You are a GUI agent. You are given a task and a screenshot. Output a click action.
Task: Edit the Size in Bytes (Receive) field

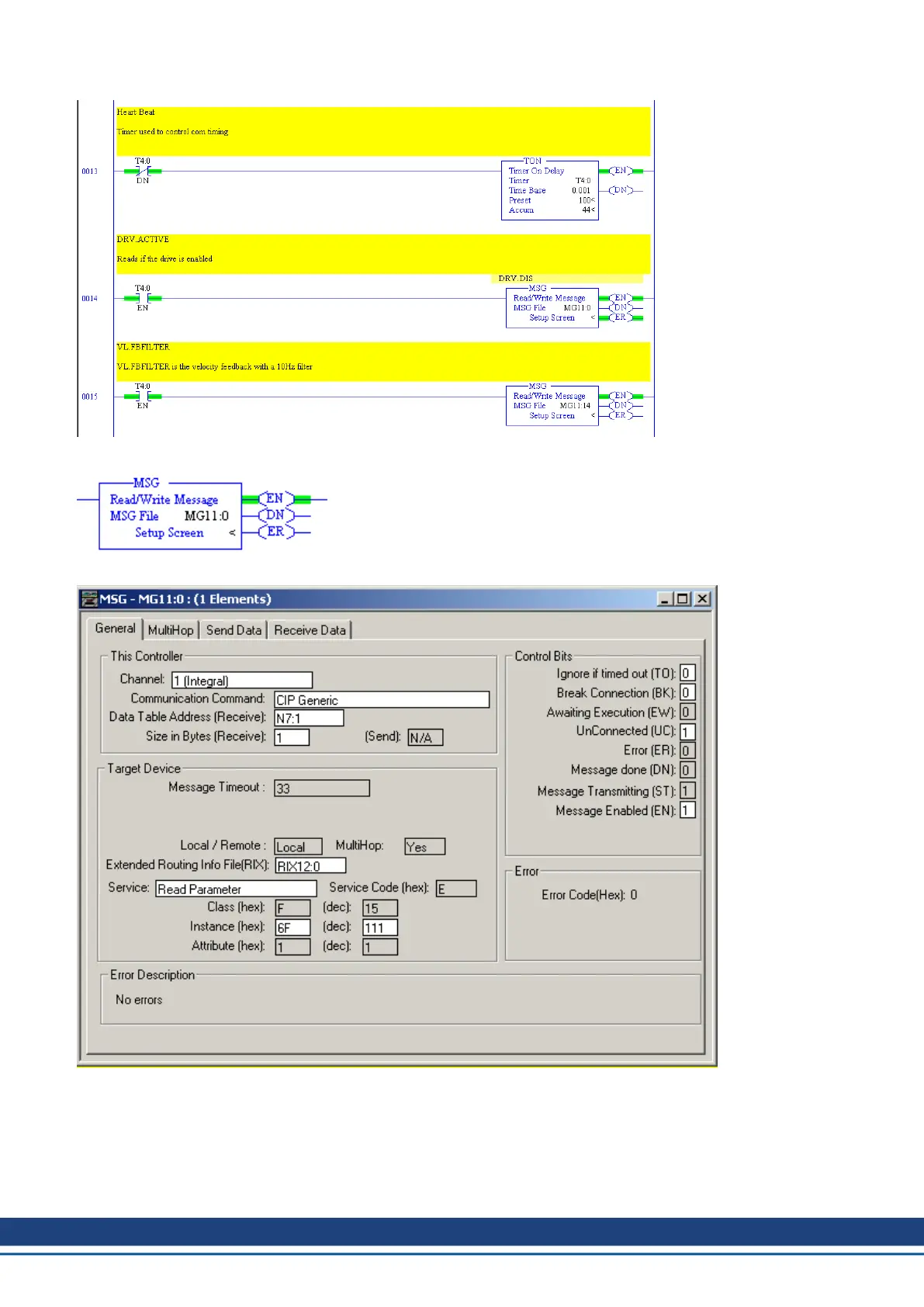point(292,738)
